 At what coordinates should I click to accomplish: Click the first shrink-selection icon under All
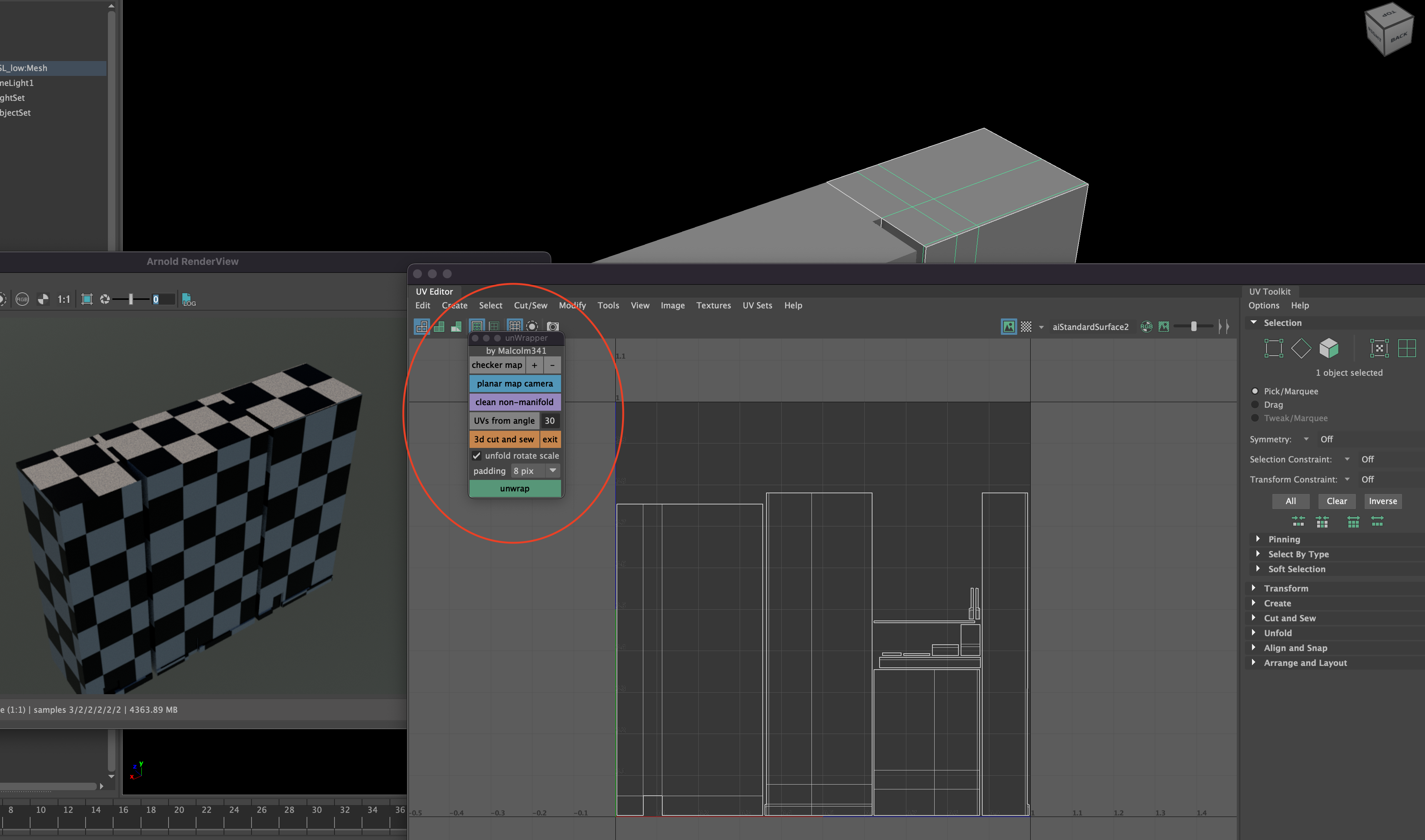click(x=1298, y=521)
